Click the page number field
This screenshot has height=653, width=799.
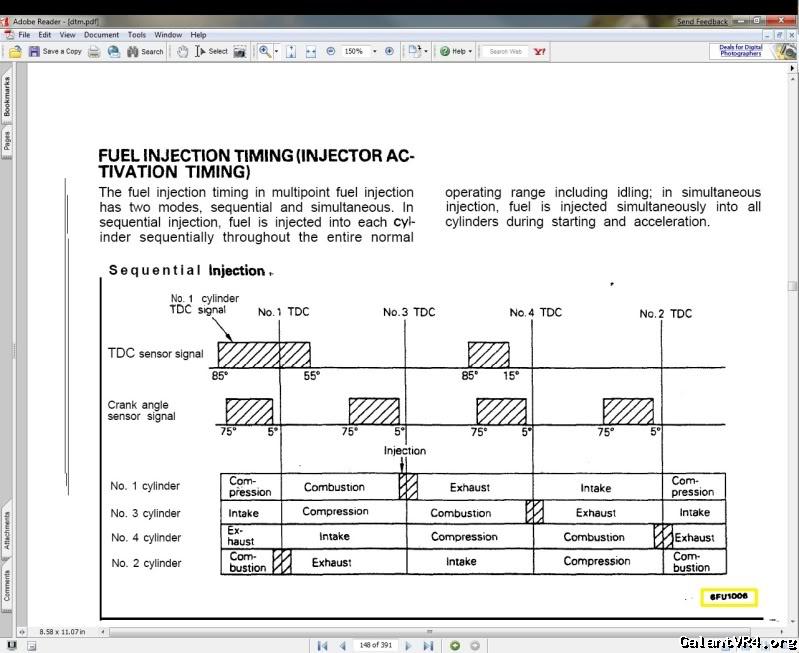coord(374,646)
